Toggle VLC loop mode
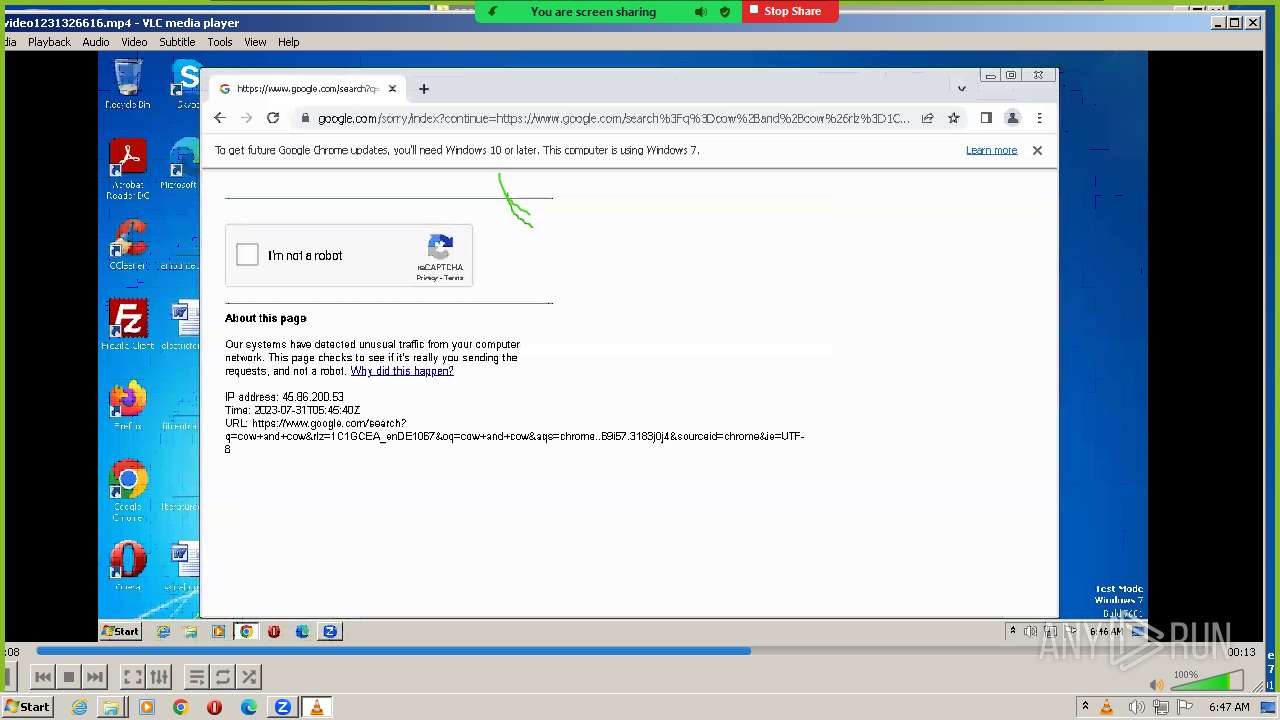The image size is (1280, 720). [x=223, y=677]
